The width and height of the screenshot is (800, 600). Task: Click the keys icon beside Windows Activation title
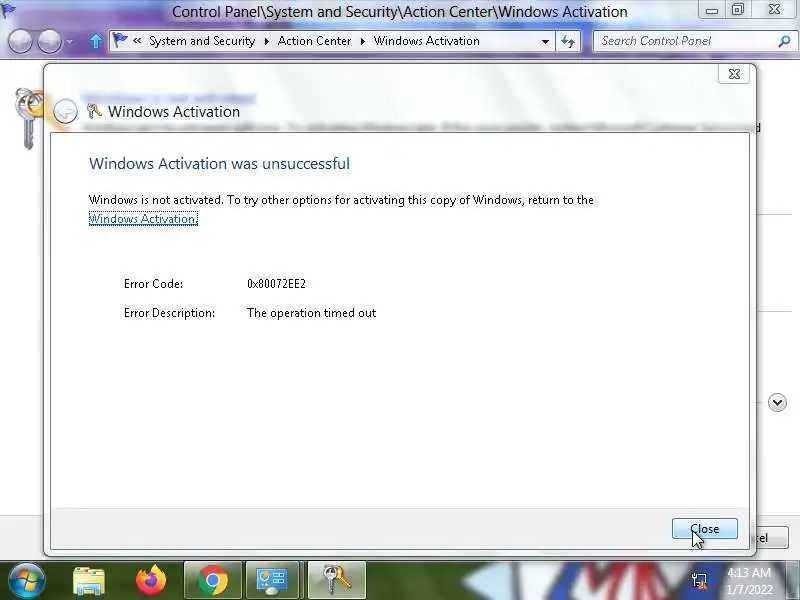pos(94,111)
